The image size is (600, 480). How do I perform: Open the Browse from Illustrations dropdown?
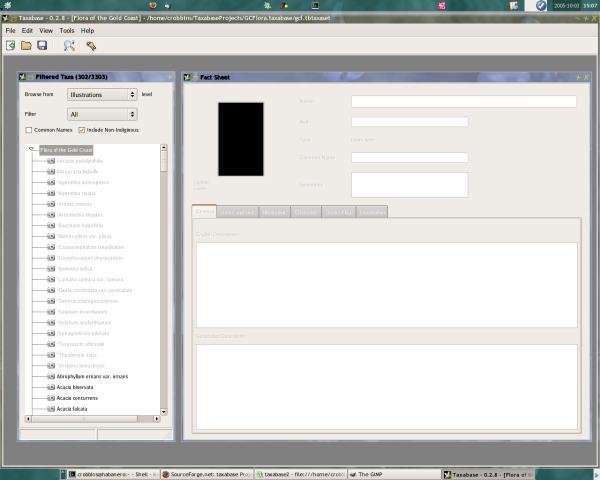click(102, 94)
